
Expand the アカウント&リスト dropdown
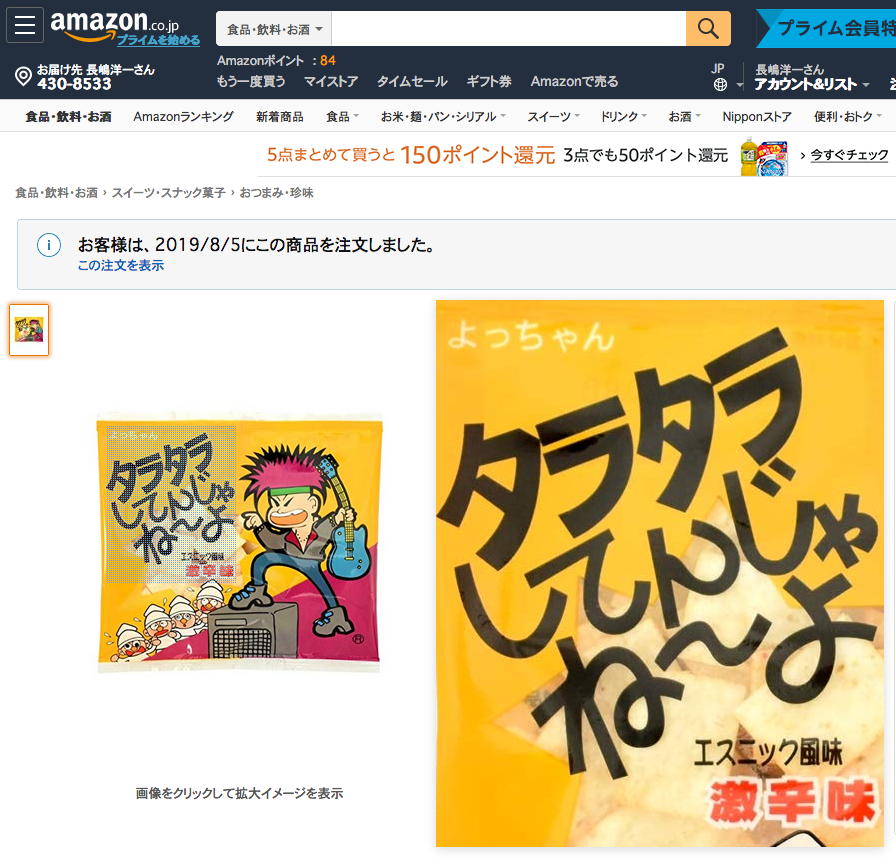[811, 85]
